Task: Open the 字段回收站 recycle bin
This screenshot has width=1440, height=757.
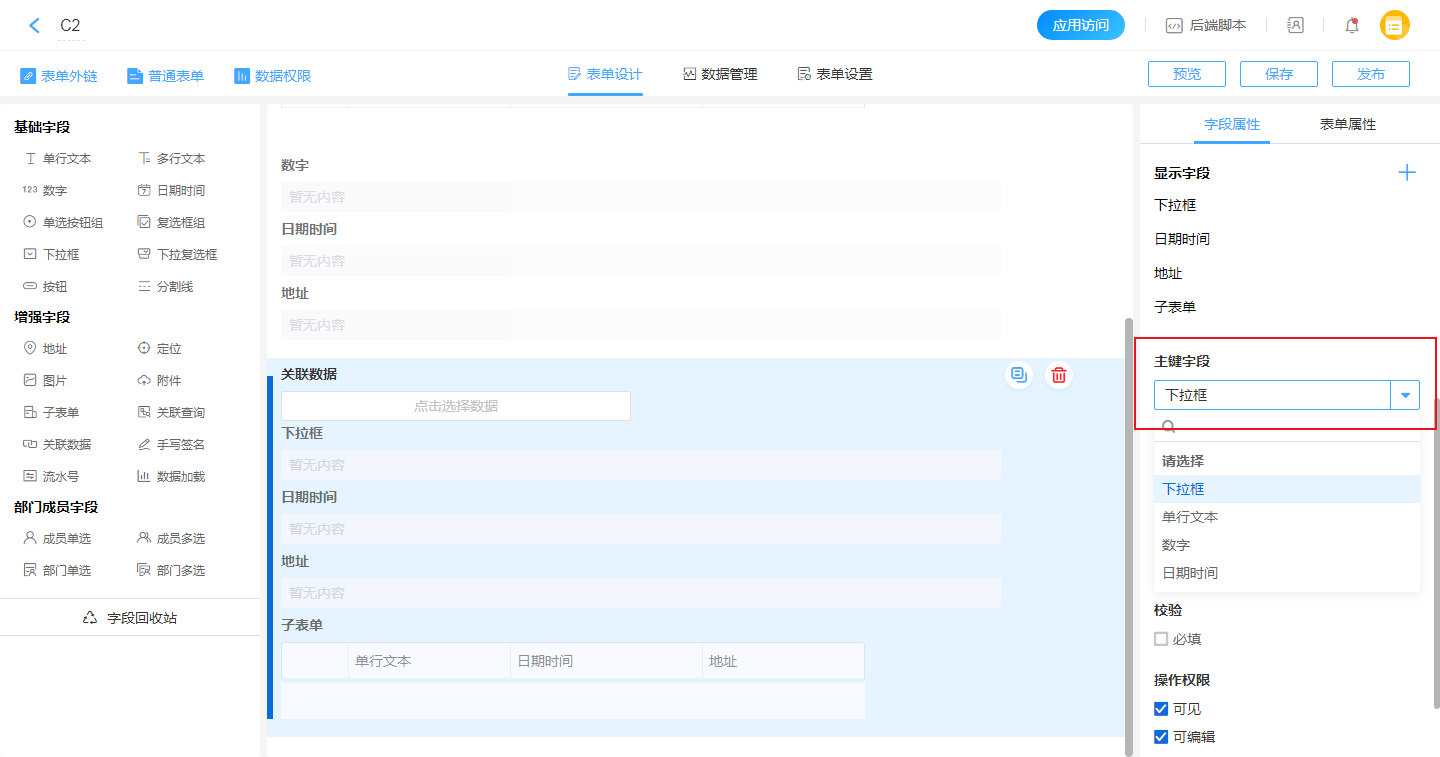Action: 130,618
